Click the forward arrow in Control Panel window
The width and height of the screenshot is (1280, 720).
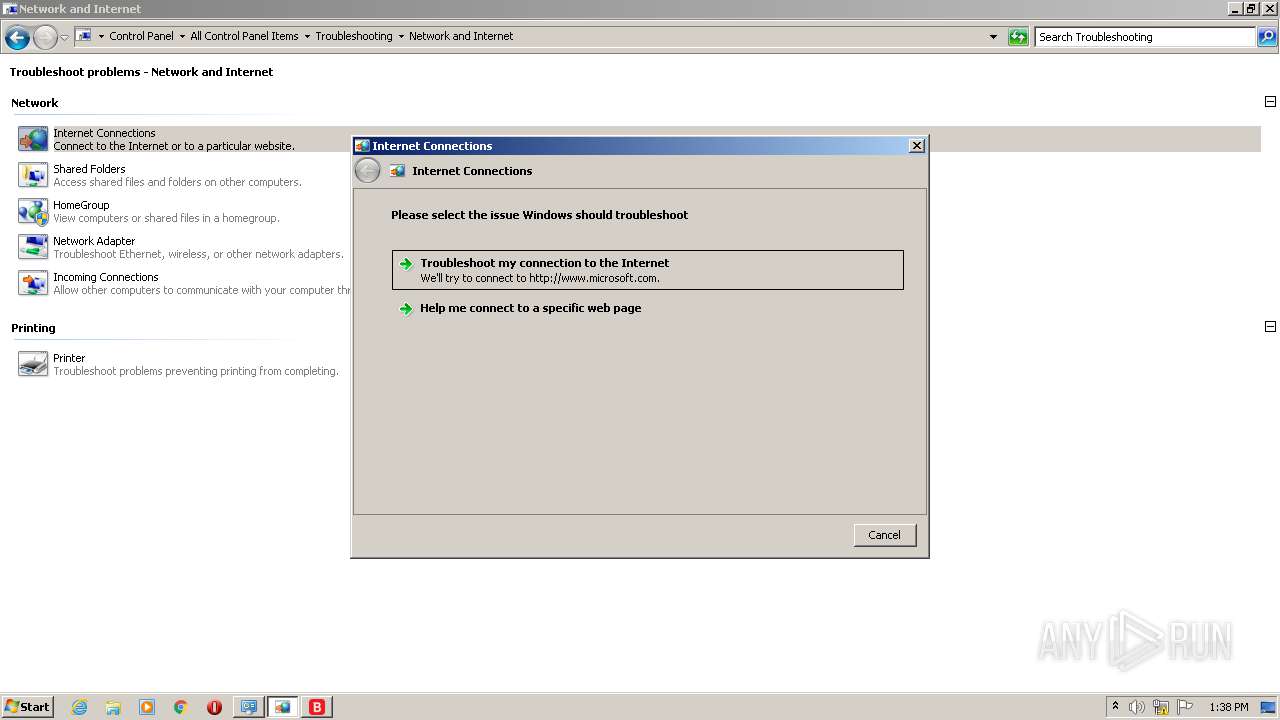45,38
